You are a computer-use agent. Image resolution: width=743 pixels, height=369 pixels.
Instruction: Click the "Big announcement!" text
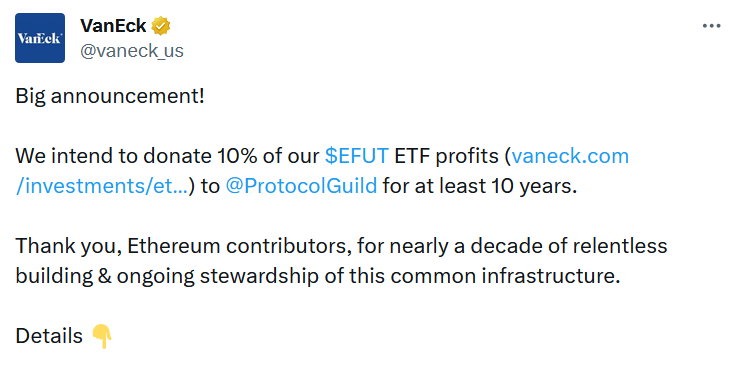tap(110, 97)
